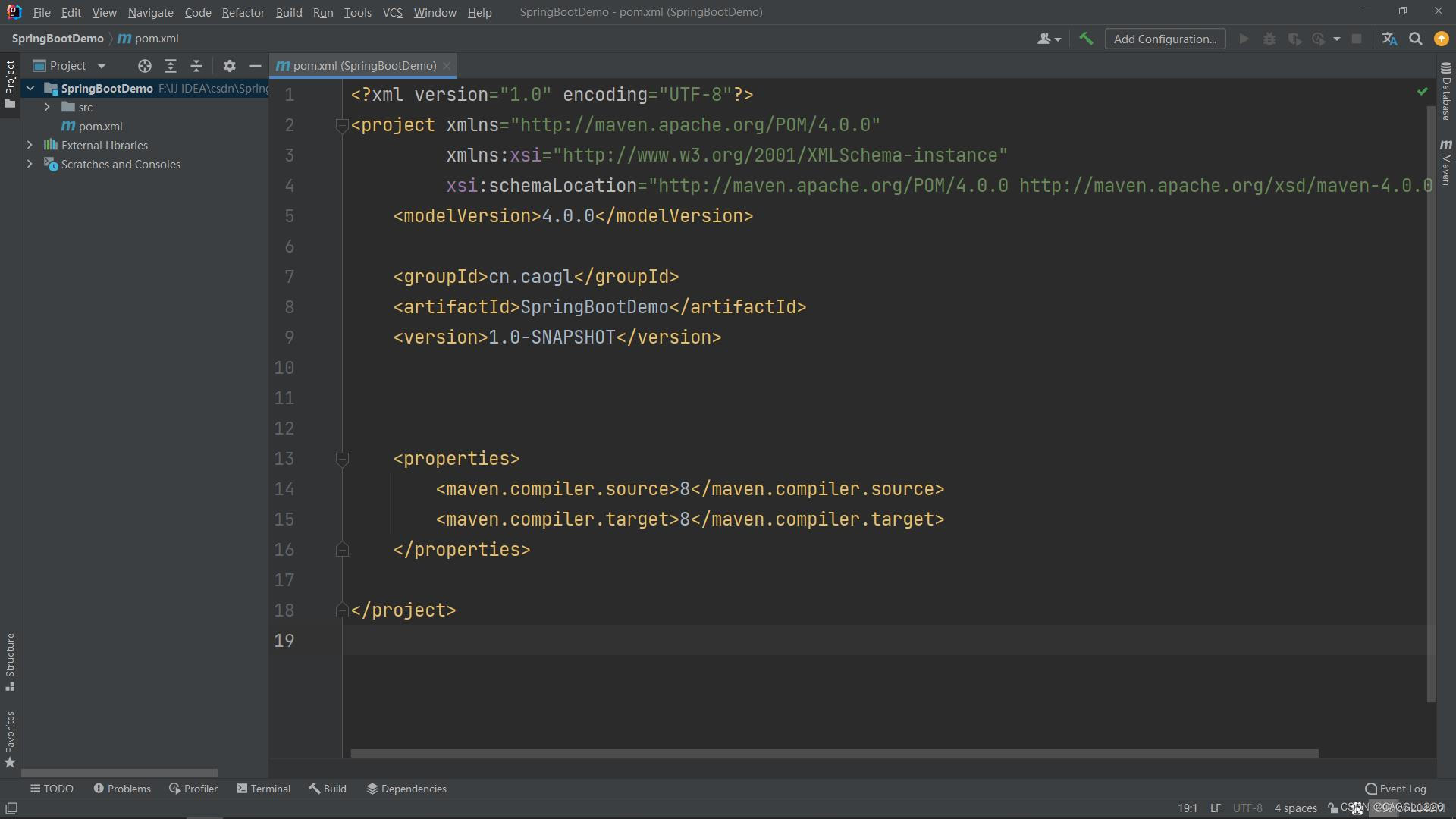Click the orange IDE update arrow icon

[1441, 39]
